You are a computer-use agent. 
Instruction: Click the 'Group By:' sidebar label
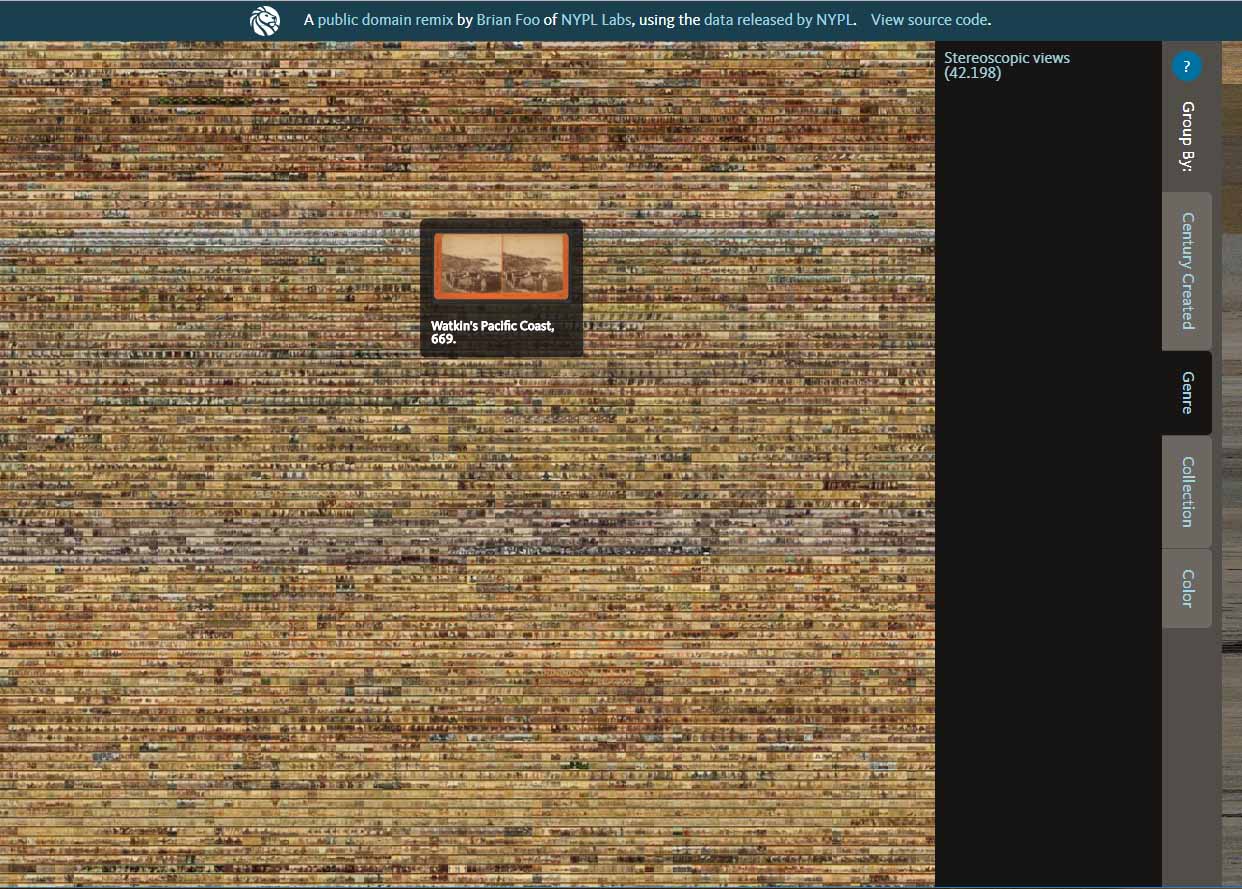click(1187, 136)
